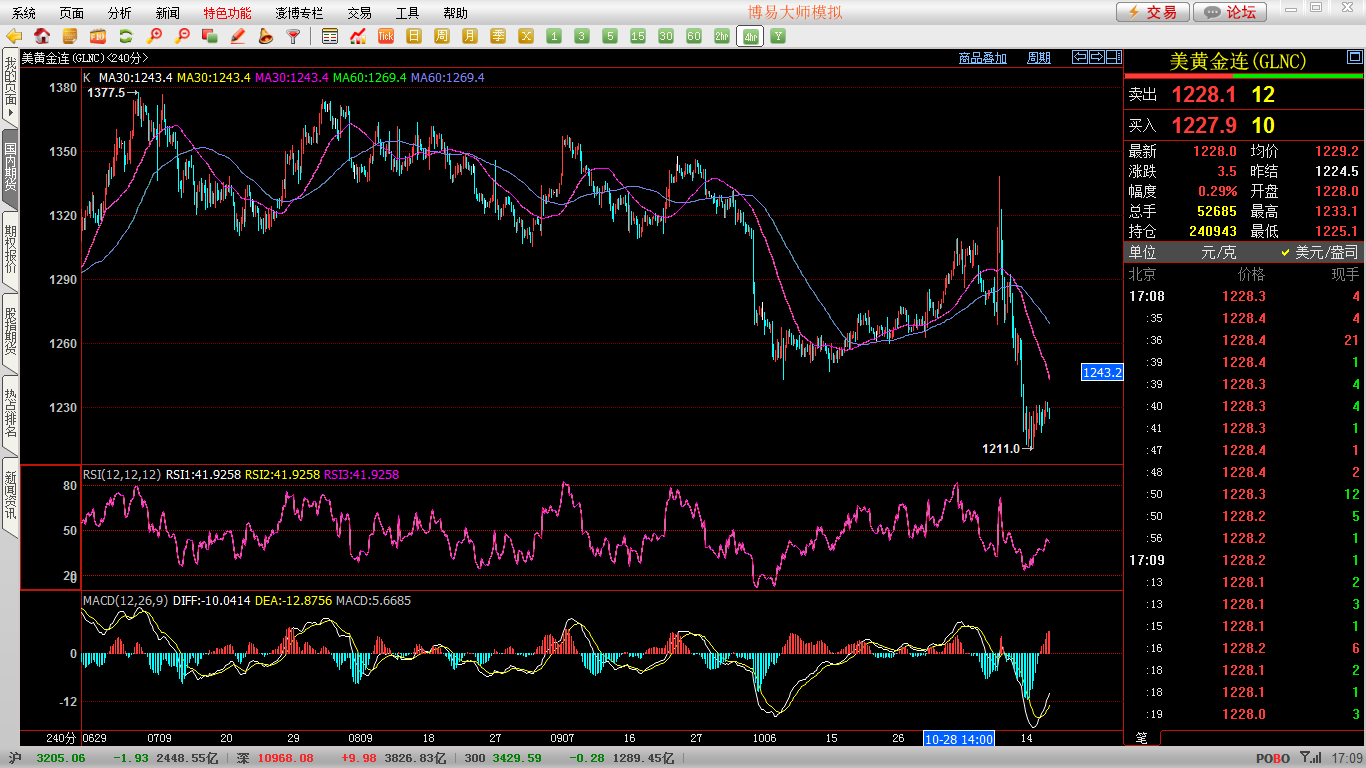Select 元/克 unit option

pos(1218,253)
